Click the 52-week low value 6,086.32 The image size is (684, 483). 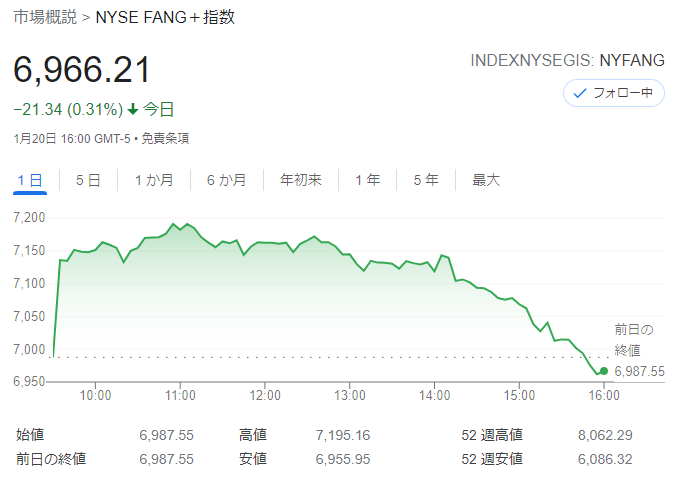click(x=605, y=459)
